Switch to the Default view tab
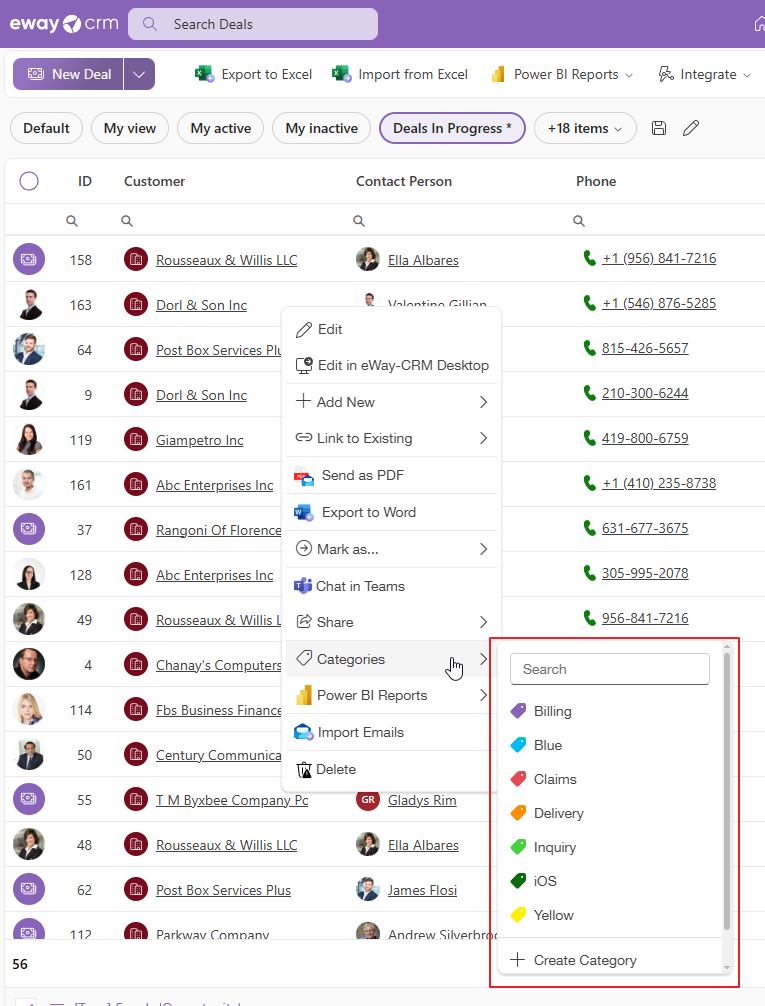The height and width of the screenshot is (1006, 765). (46, 128)
